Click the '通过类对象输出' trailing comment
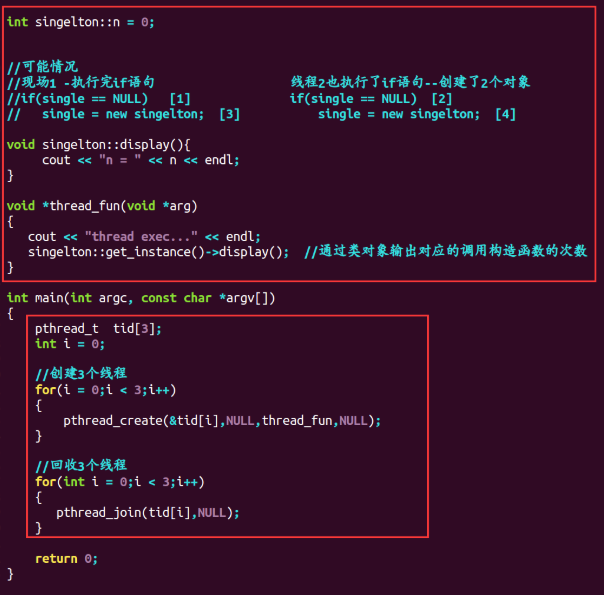This screenshot has height=595, width=604. (x=446, y=251)
